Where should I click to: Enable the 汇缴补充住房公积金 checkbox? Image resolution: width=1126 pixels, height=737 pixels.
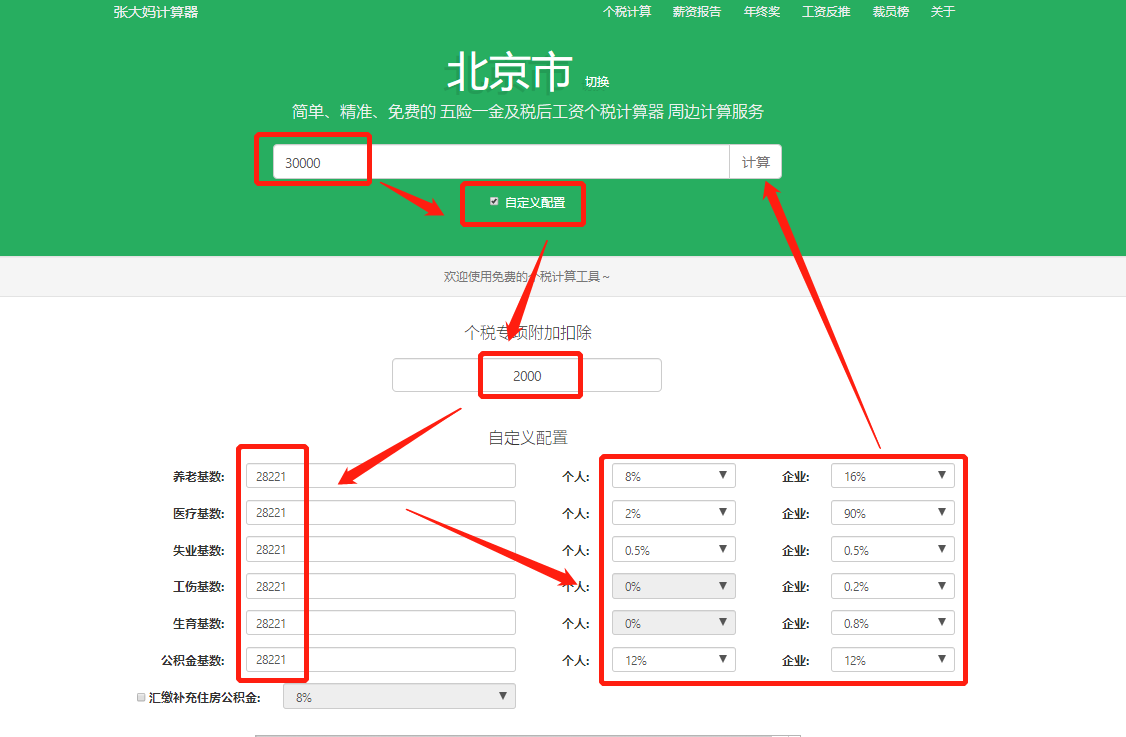(x=141, y=697)
